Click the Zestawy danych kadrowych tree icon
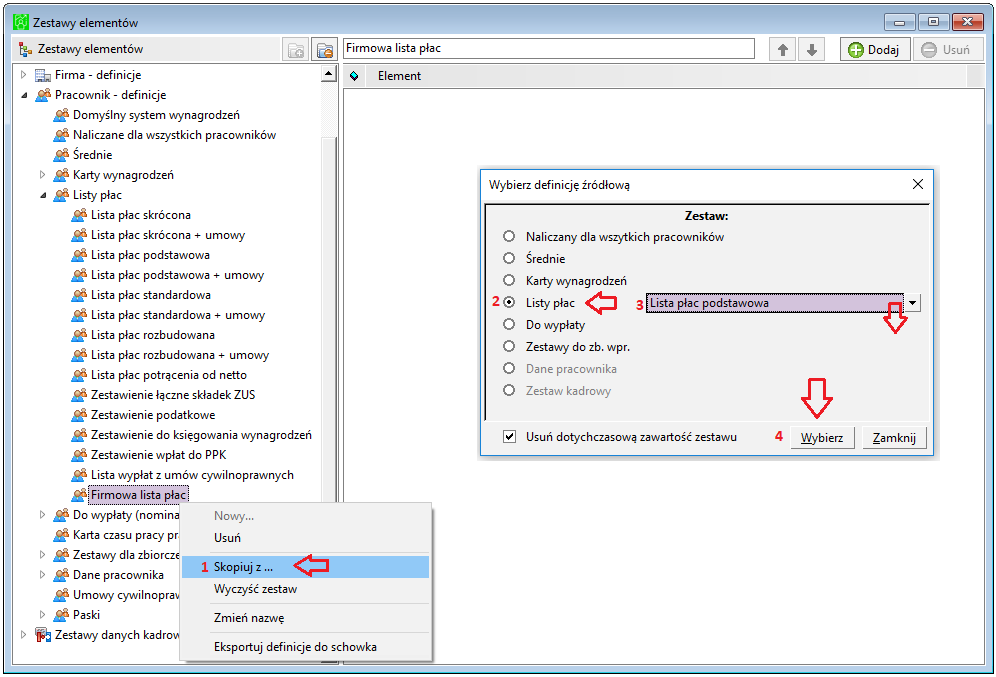This screenshot has height=677, width=996. [x=43, y=634]
